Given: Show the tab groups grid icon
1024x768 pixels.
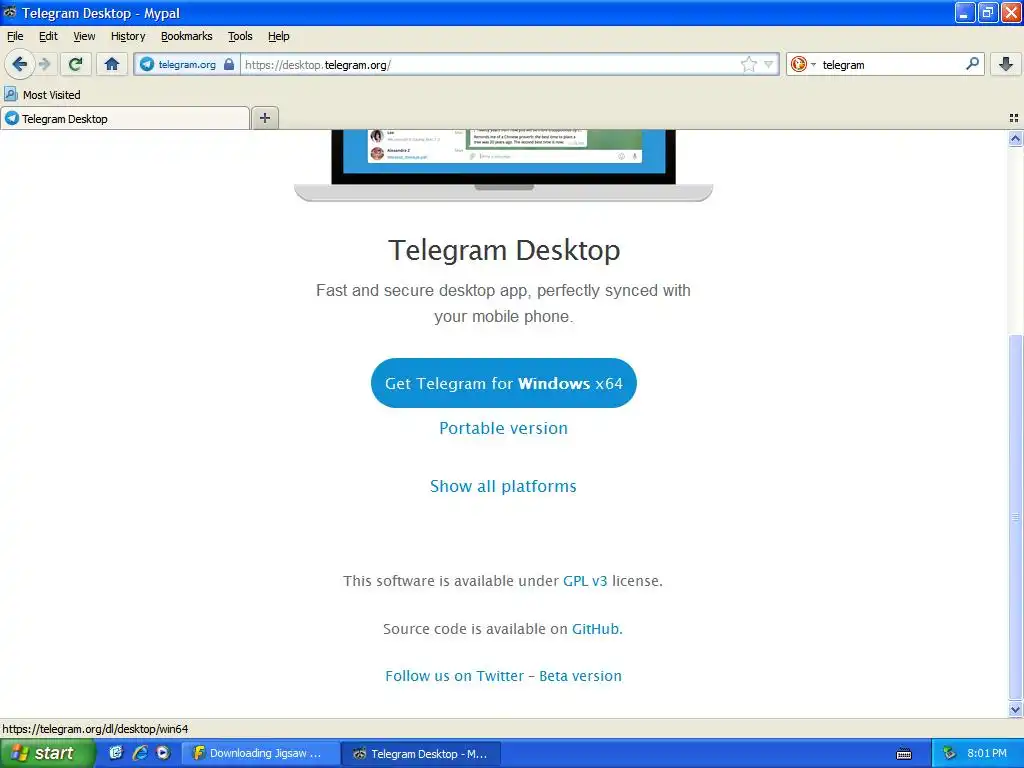Looking at the screenshot, I should 1014,118.
